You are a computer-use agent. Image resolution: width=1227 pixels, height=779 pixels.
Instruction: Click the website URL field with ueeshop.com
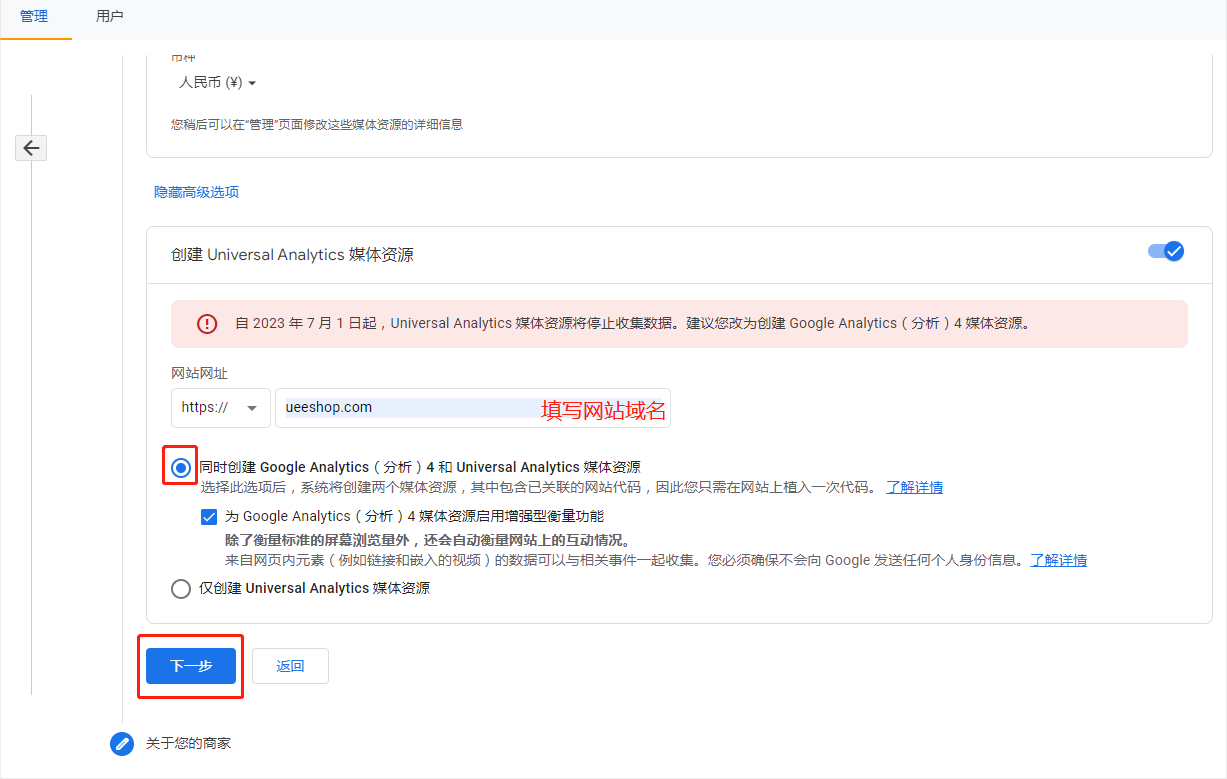(473, 408)
